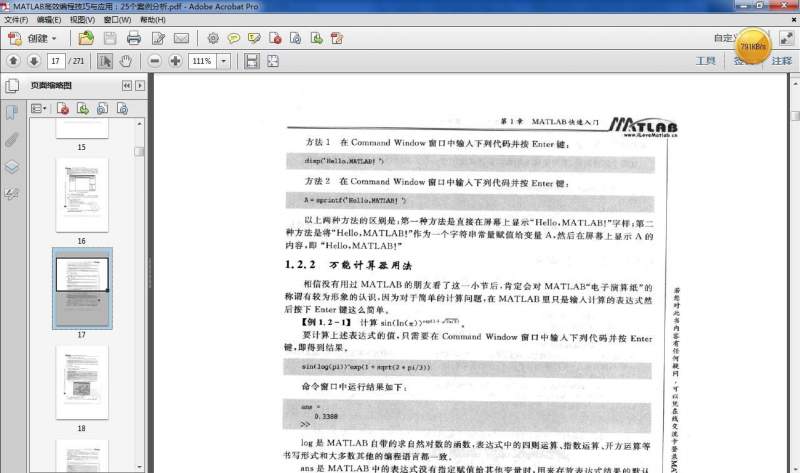Click the zoom out minus button
800x473 pixels.
tap(155, 61)
